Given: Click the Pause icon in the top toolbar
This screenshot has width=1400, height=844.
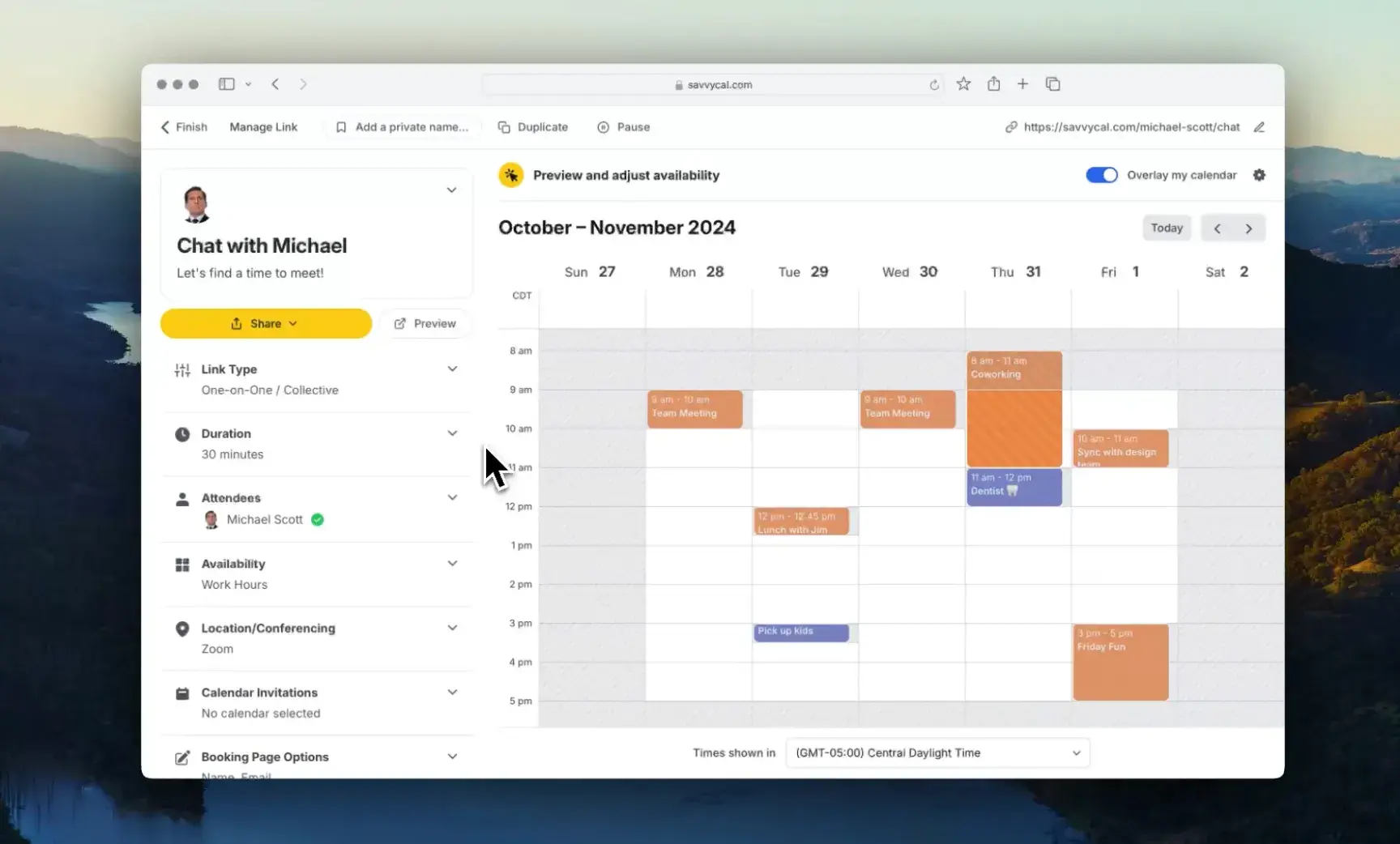Looking at the screenshot, I should pos(603,126).
